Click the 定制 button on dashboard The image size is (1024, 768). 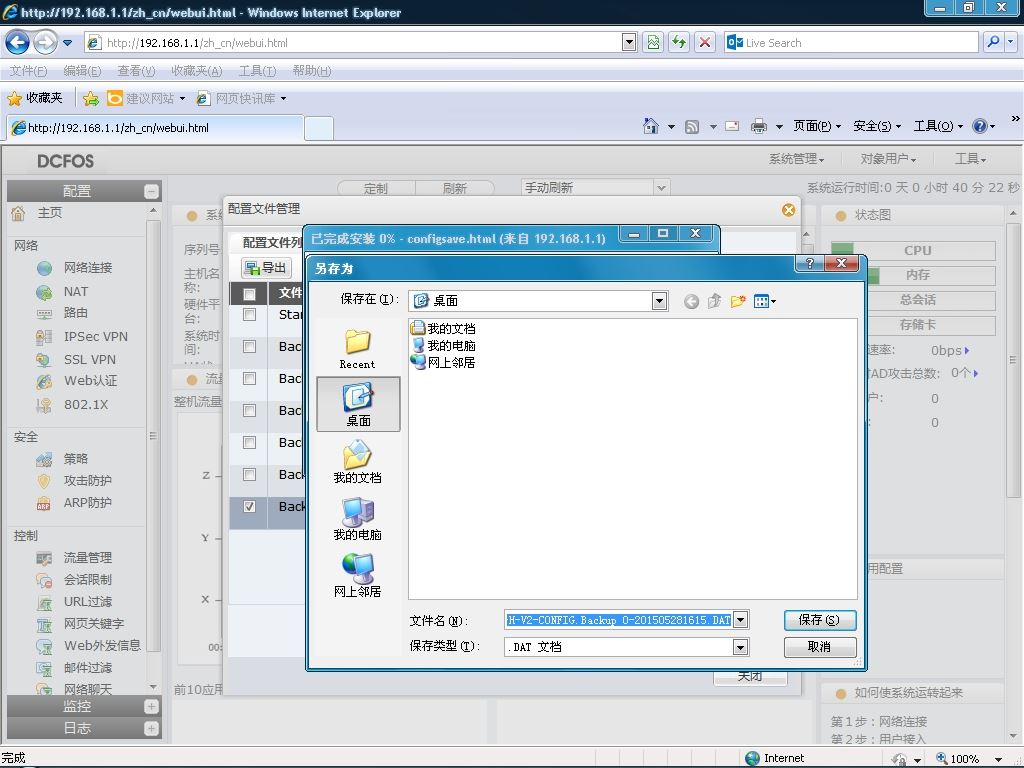pos(376,188)
